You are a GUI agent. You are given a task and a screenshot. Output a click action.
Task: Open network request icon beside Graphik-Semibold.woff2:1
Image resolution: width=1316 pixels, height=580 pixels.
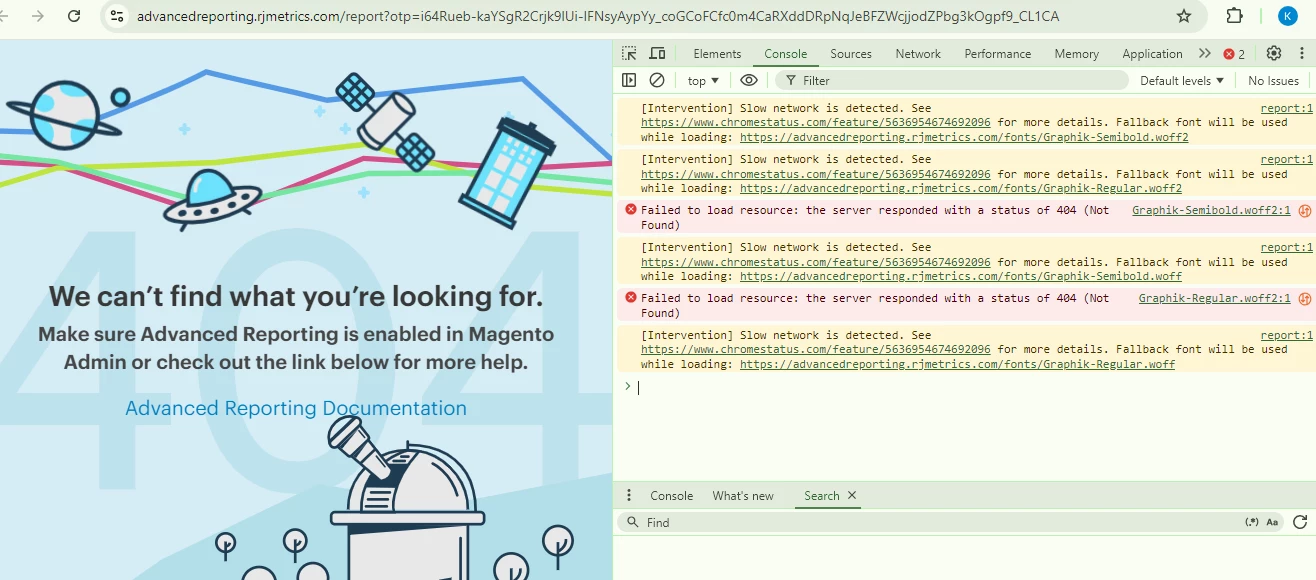click(x=1305, y=210)
